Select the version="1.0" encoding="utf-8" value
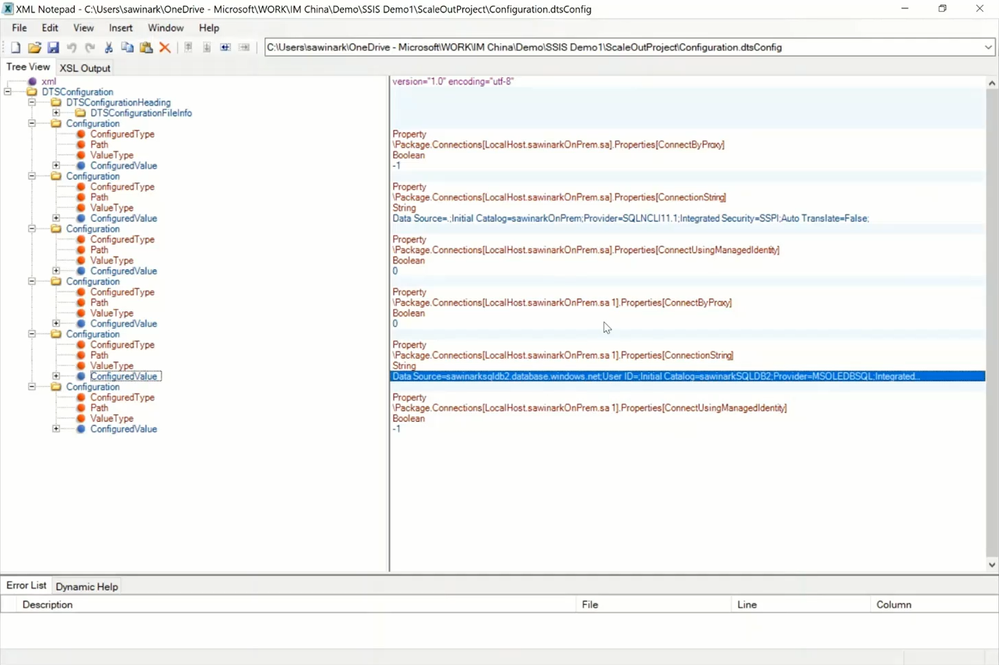This screenshot has height=665, width=999. 453,82
